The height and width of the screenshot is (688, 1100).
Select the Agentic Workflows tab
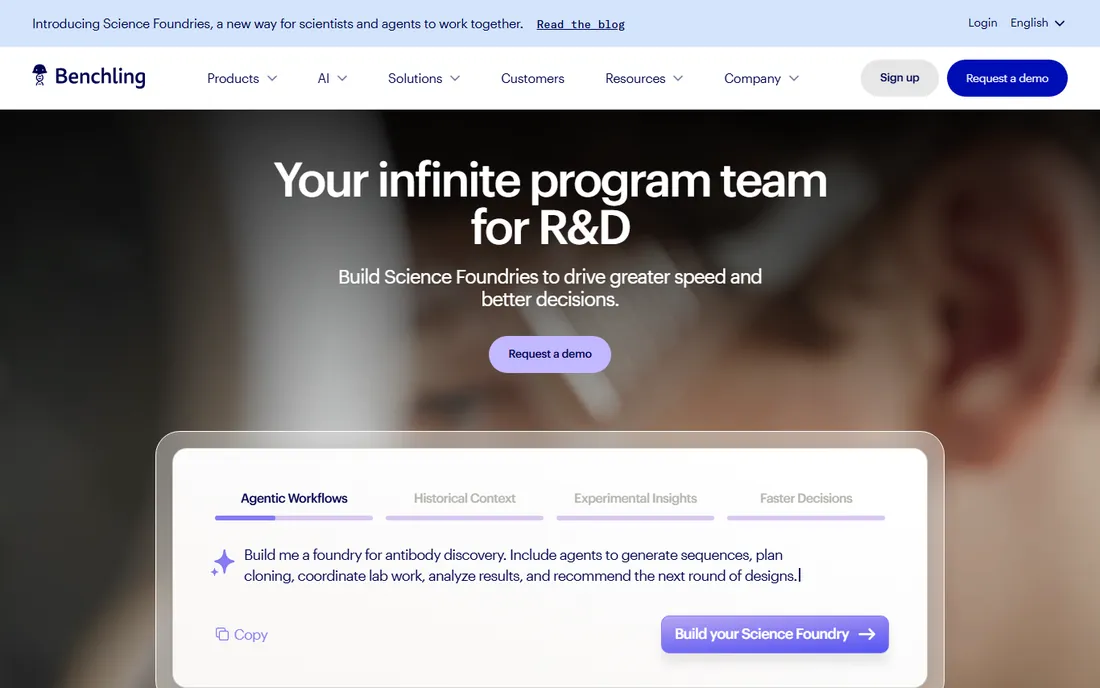click(294, 499)
